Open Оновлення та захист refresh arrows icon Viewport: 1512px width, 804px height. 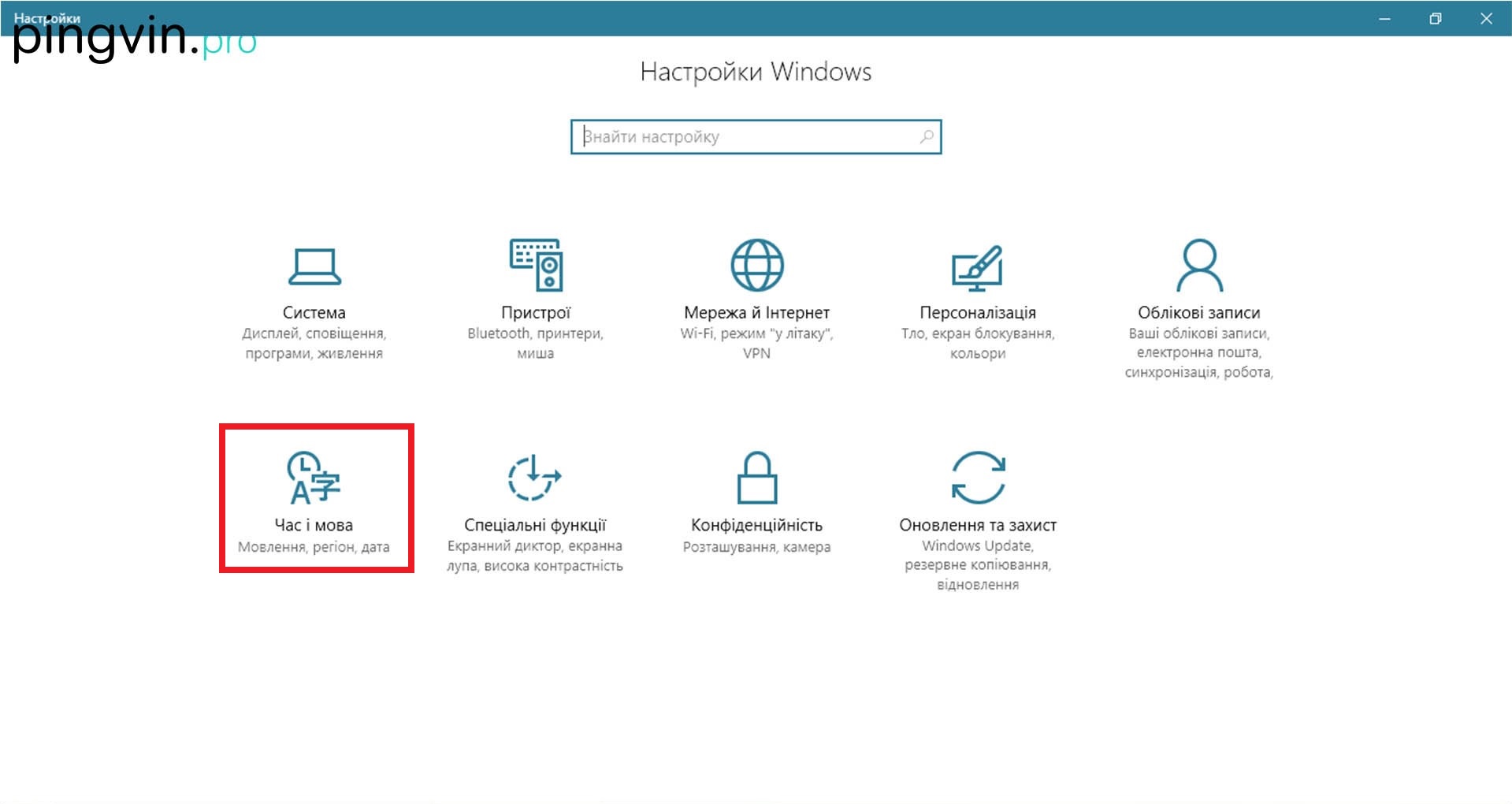coord(978,478)
